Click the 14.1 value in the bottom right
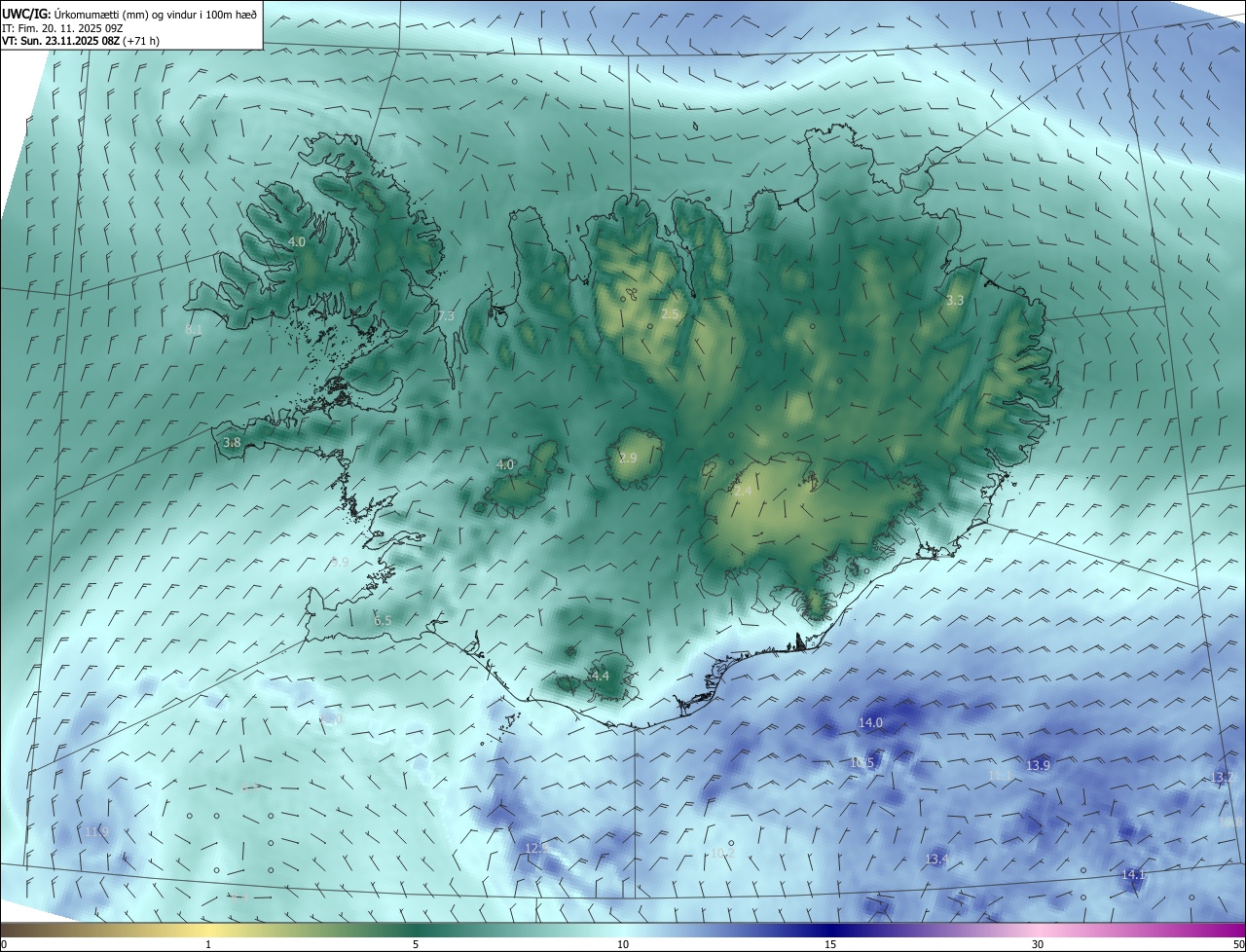 click(x=1133, y=875)
